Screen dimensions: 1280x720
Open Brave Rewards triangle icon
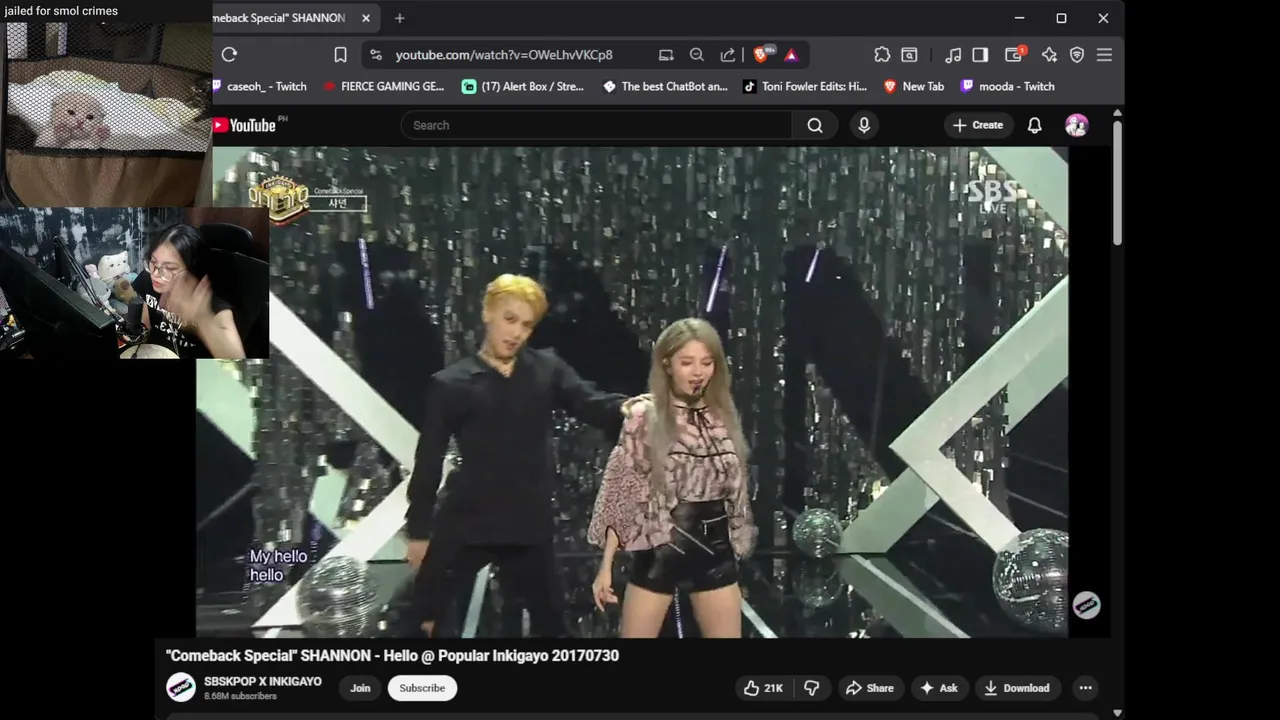[791, 55]
